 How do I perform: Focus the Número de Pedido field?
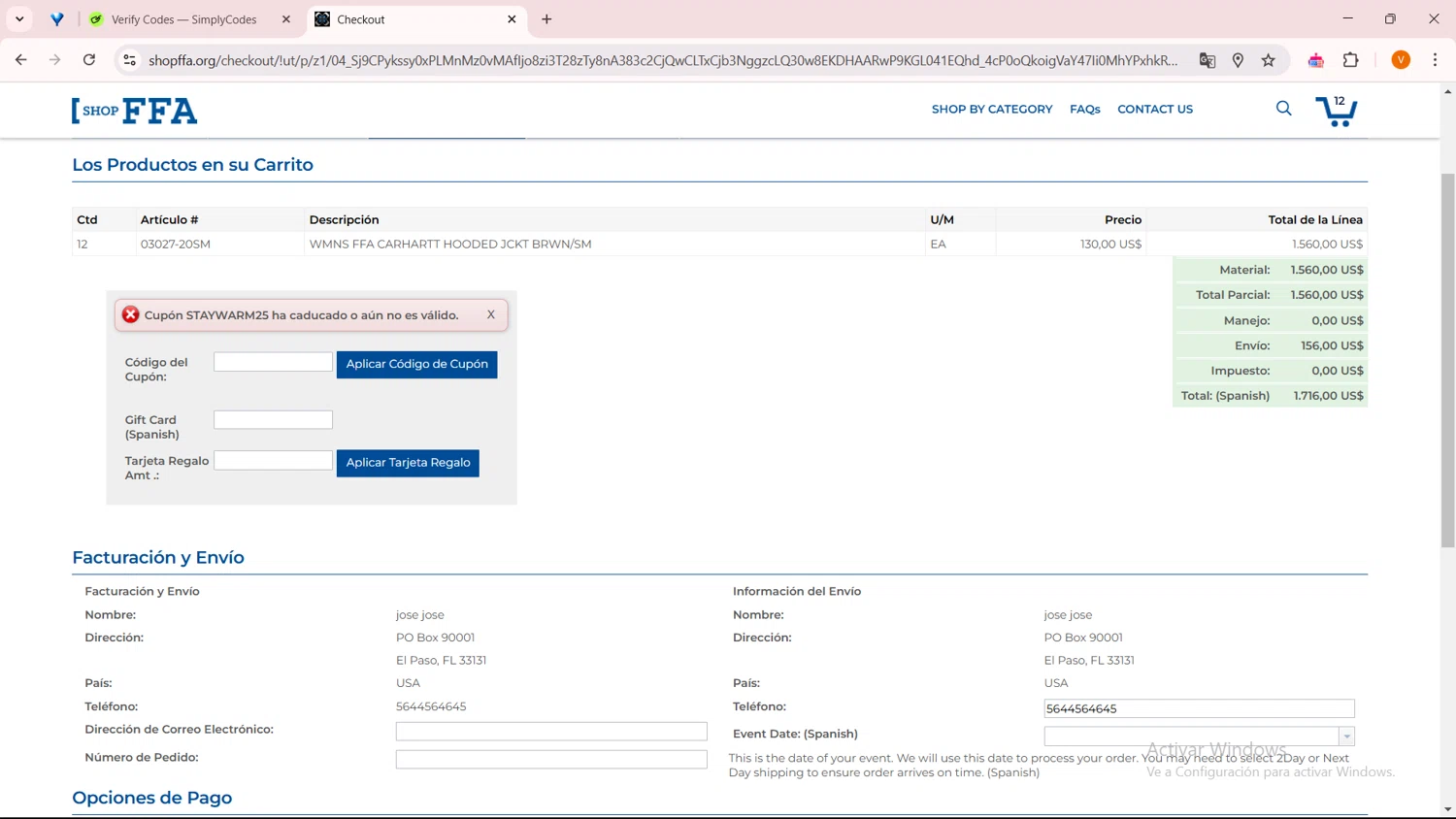(551, 759)
